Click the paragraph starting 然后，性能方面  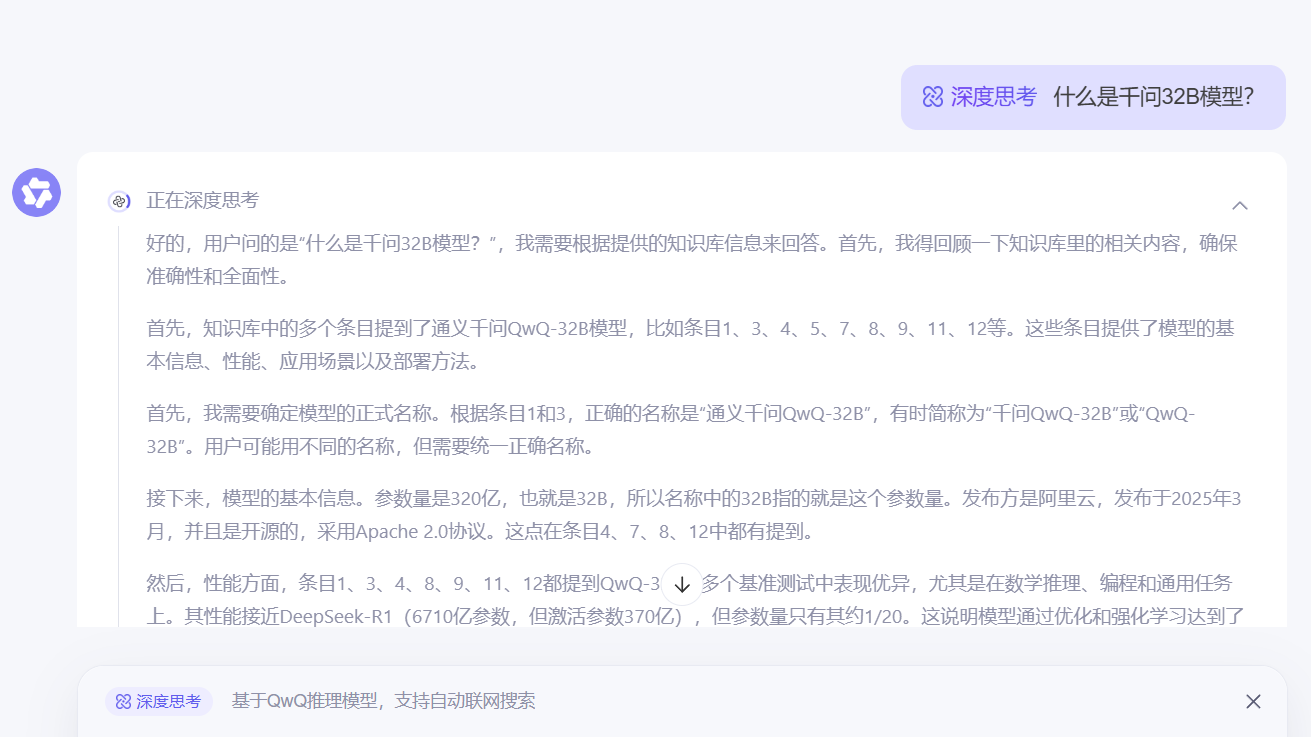[x=695, y=599]
